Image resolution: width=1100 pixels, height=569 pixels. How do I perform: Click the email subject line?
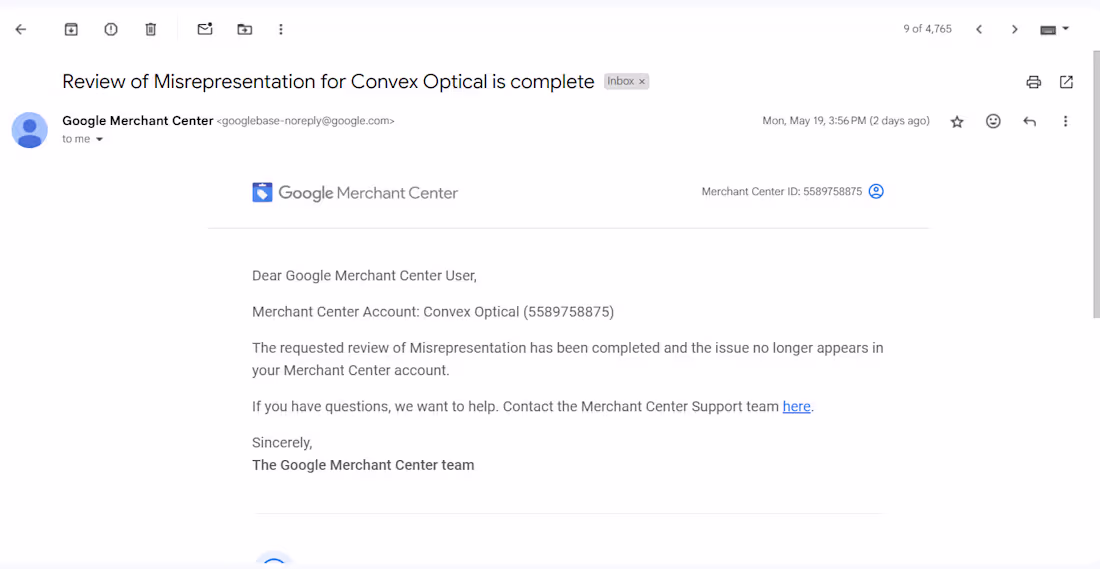328,81
